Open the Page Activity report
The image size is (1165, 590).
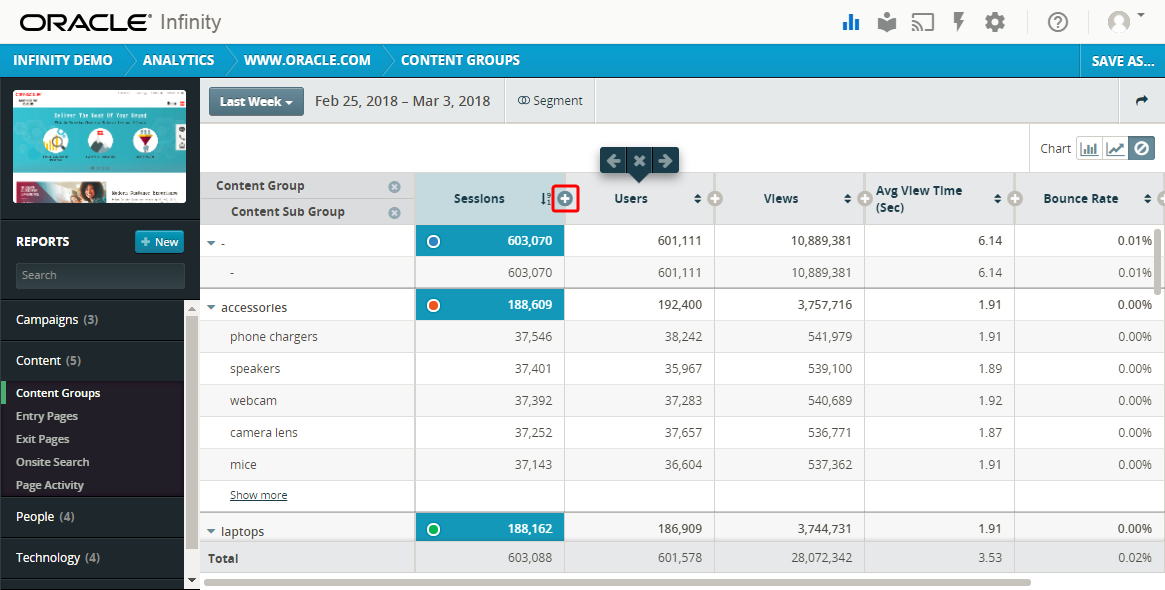point(50,485)
